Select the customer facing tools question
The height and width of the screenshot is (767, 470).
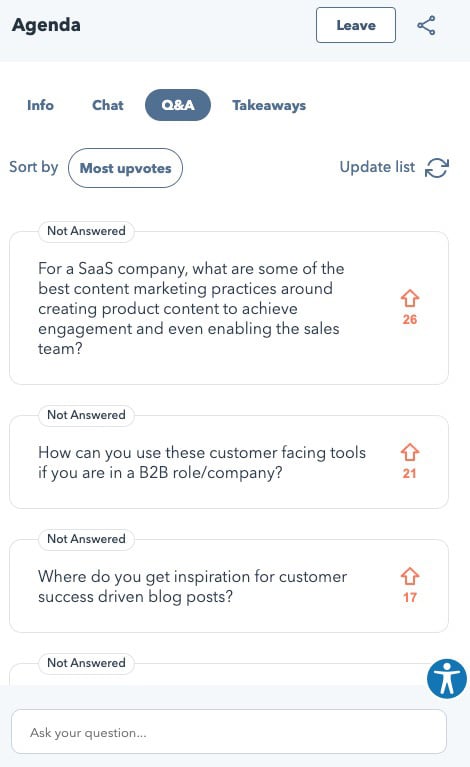pos(229,462)
